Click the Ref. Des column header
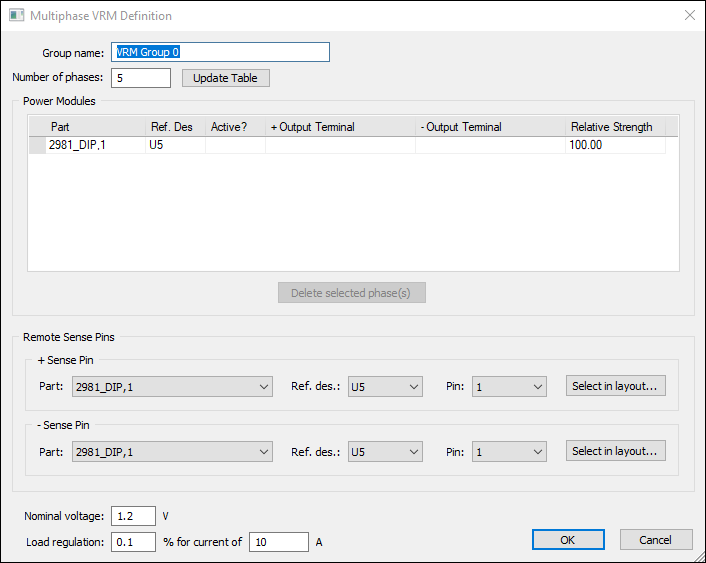706x563 pixels. click(175, 127)
